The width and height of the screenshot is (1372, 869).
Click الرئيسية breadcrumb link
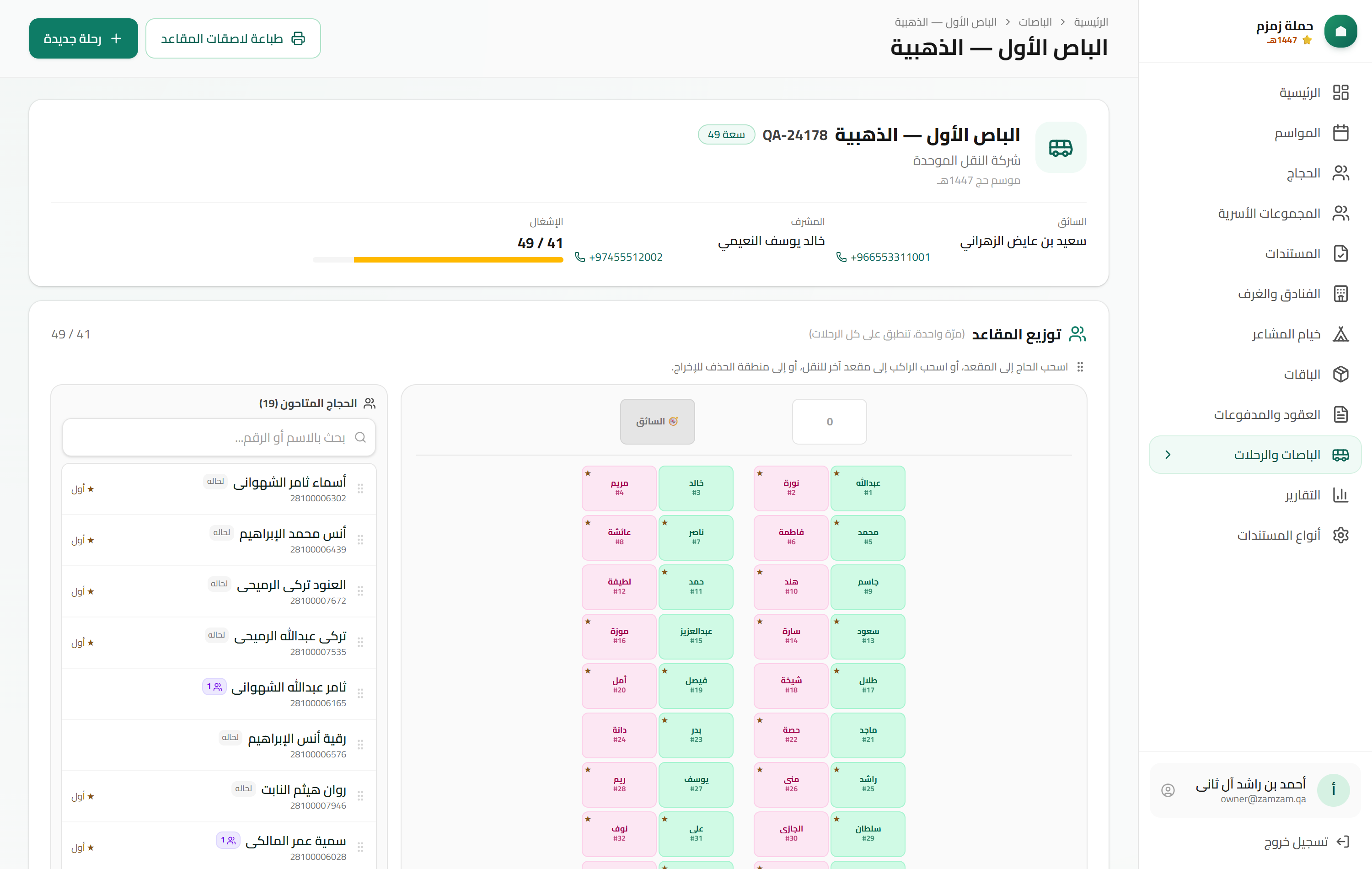click(1091, 22)
